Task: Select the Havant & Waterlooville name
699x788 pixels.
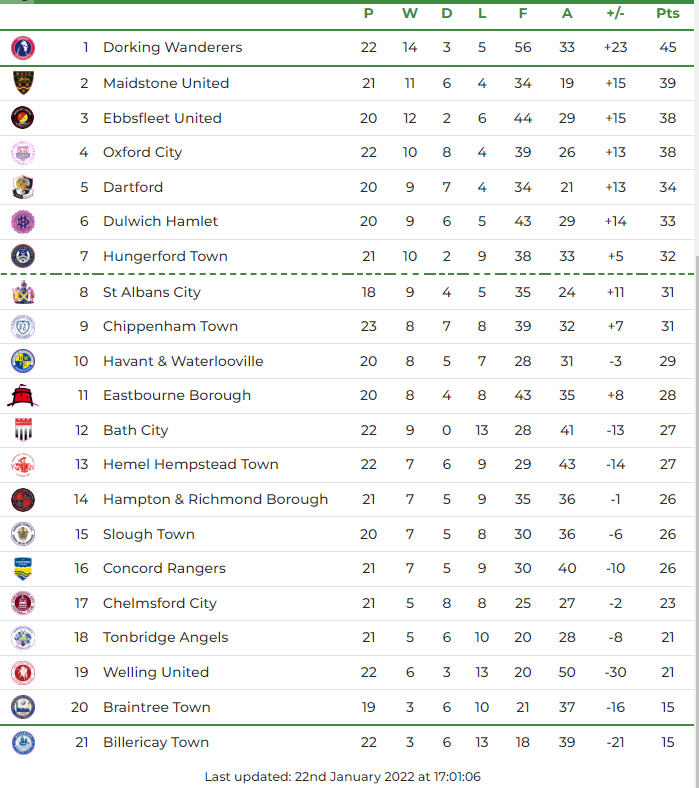Action: click(x=183, y=361)
